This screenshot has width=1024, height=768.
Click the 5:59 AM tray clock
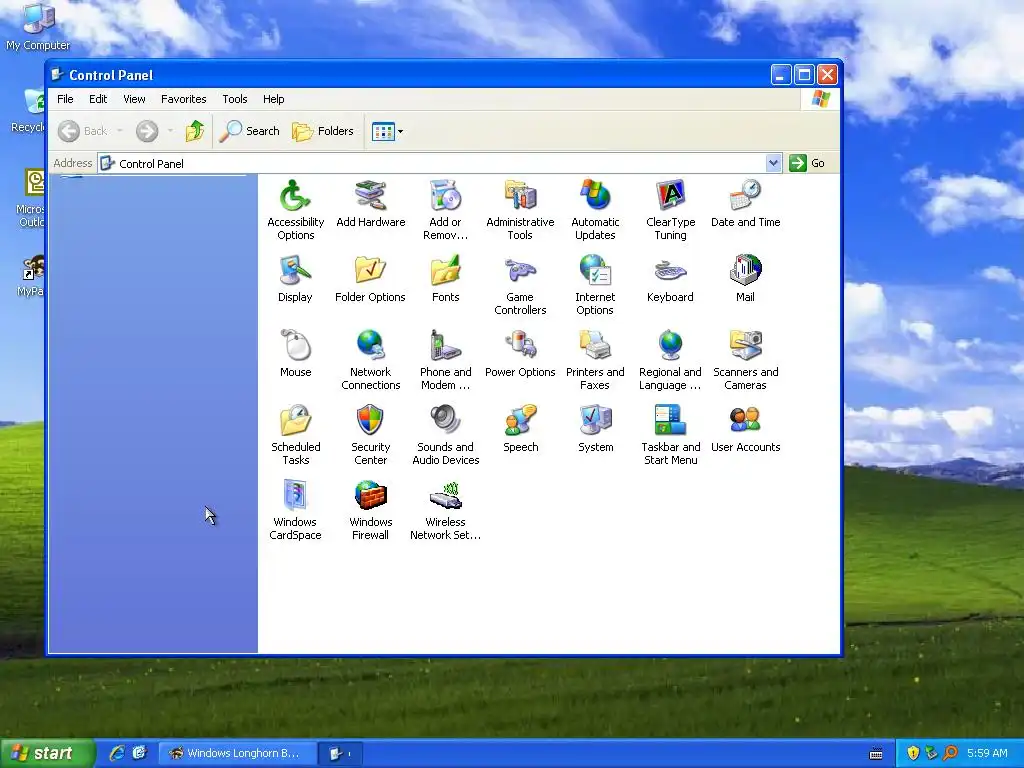click(x=987, y=753)
